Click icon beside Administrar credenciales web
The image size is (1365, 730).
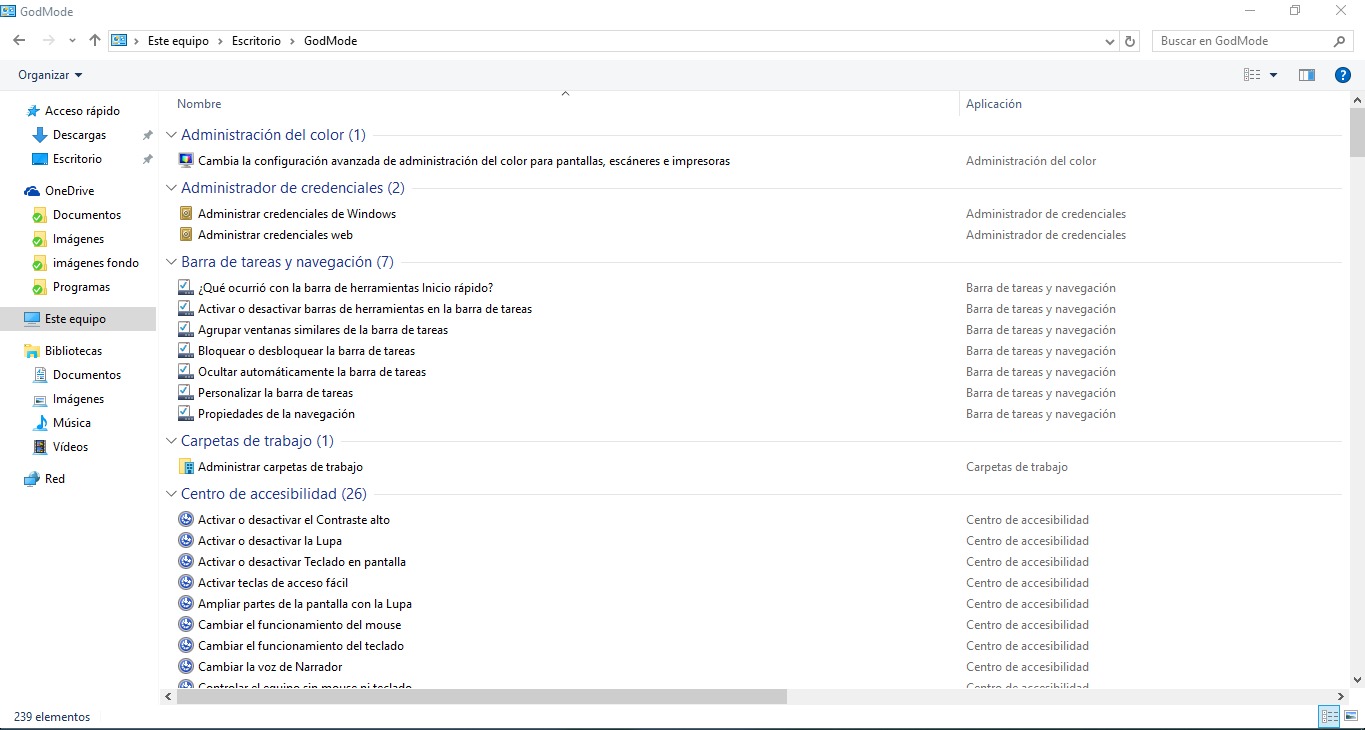click(185, 234)
